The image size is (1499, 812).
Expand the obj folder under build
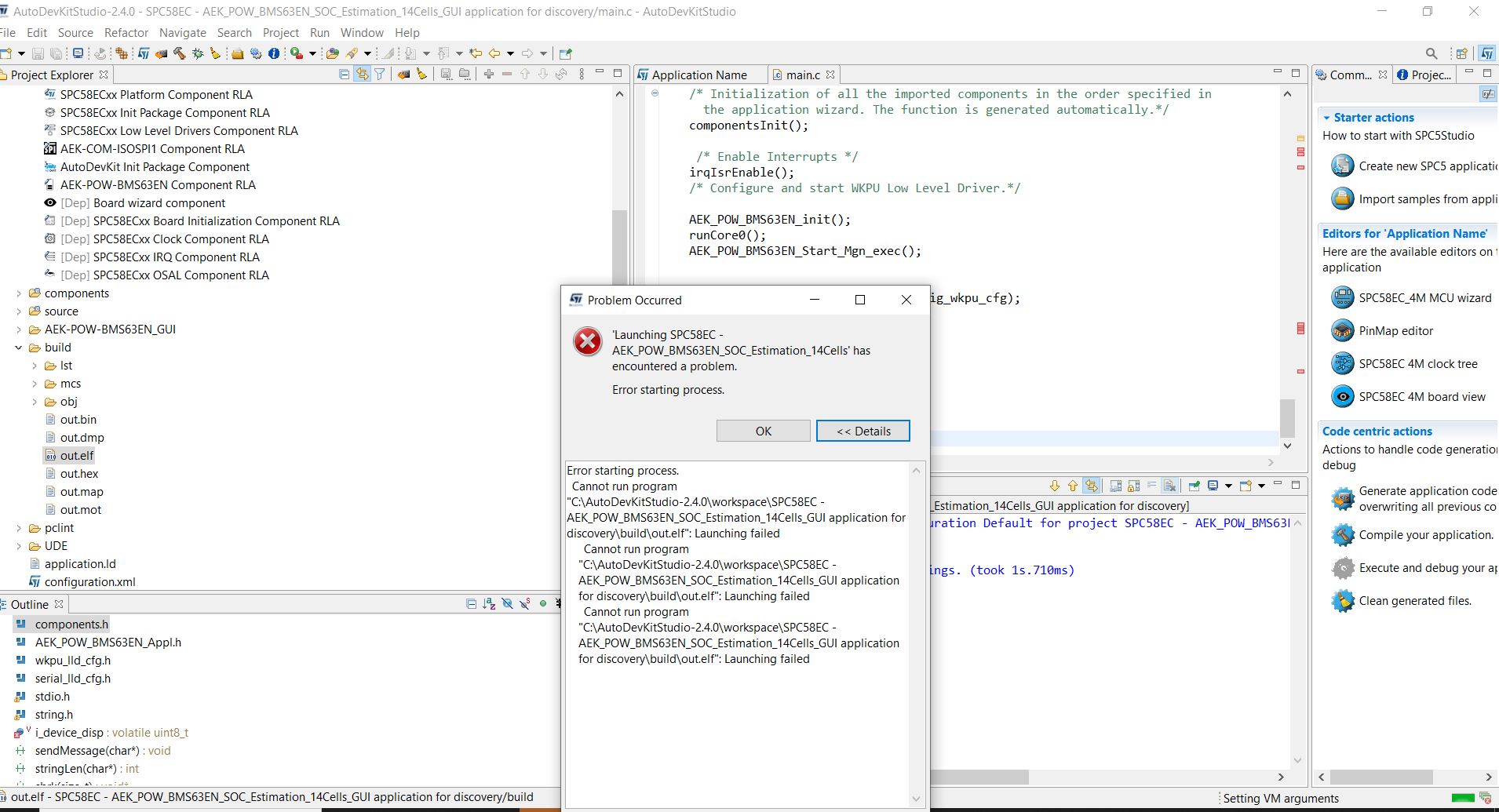(34, 401)
